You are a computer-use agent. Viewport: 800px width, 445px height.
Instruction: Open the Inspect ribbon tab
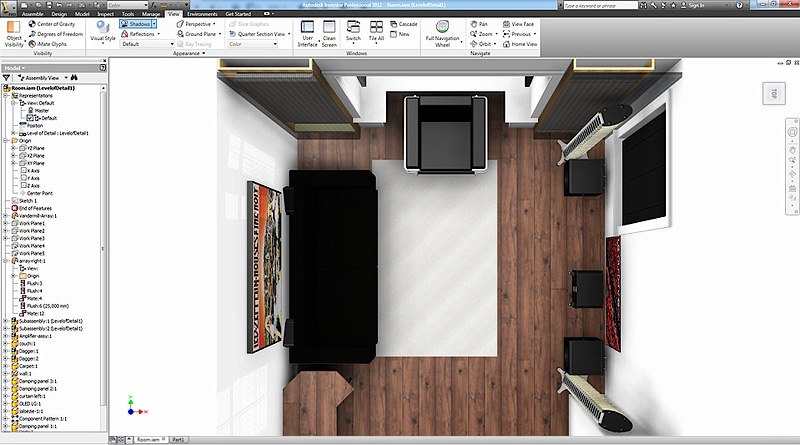104,14
